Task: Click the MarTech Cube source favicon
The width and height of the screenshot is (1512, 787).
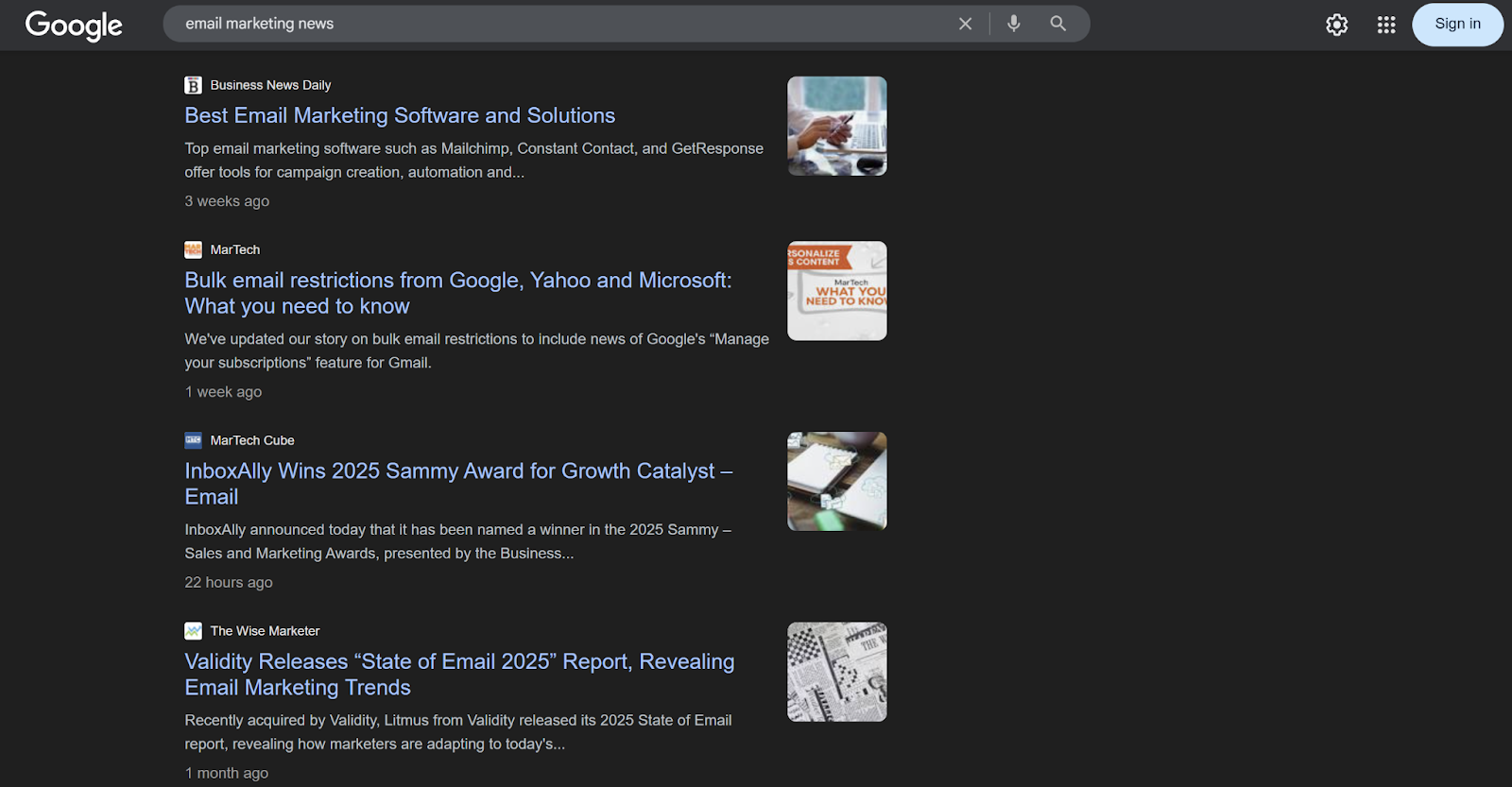Action: point(193,440)
